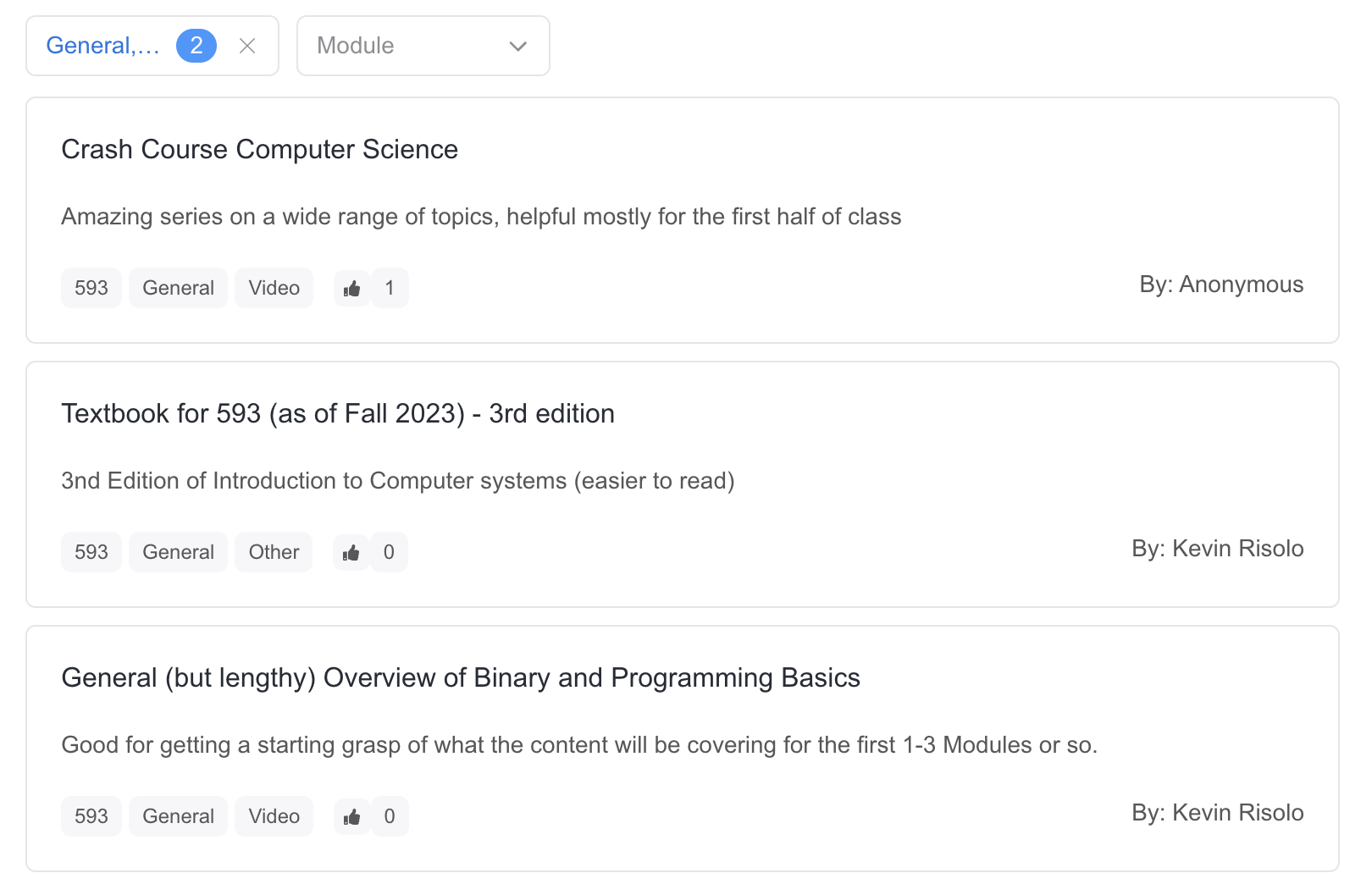Like the Crash Course Computer Science resource

[x=352, y=289]
